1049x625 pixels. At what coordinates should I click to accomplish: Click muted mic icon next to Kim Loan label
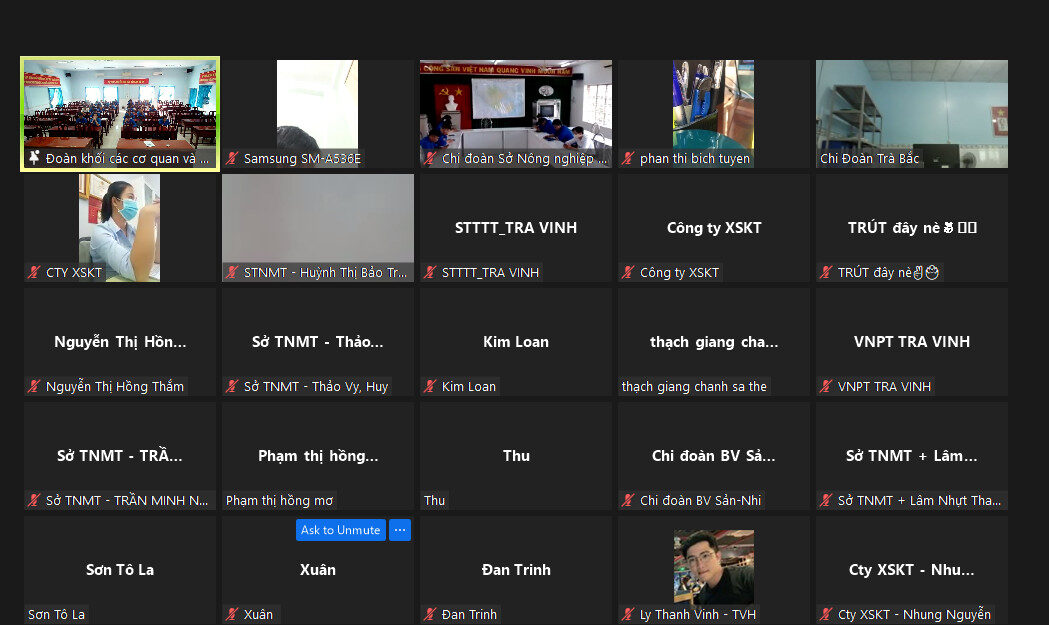pos(430,386)
